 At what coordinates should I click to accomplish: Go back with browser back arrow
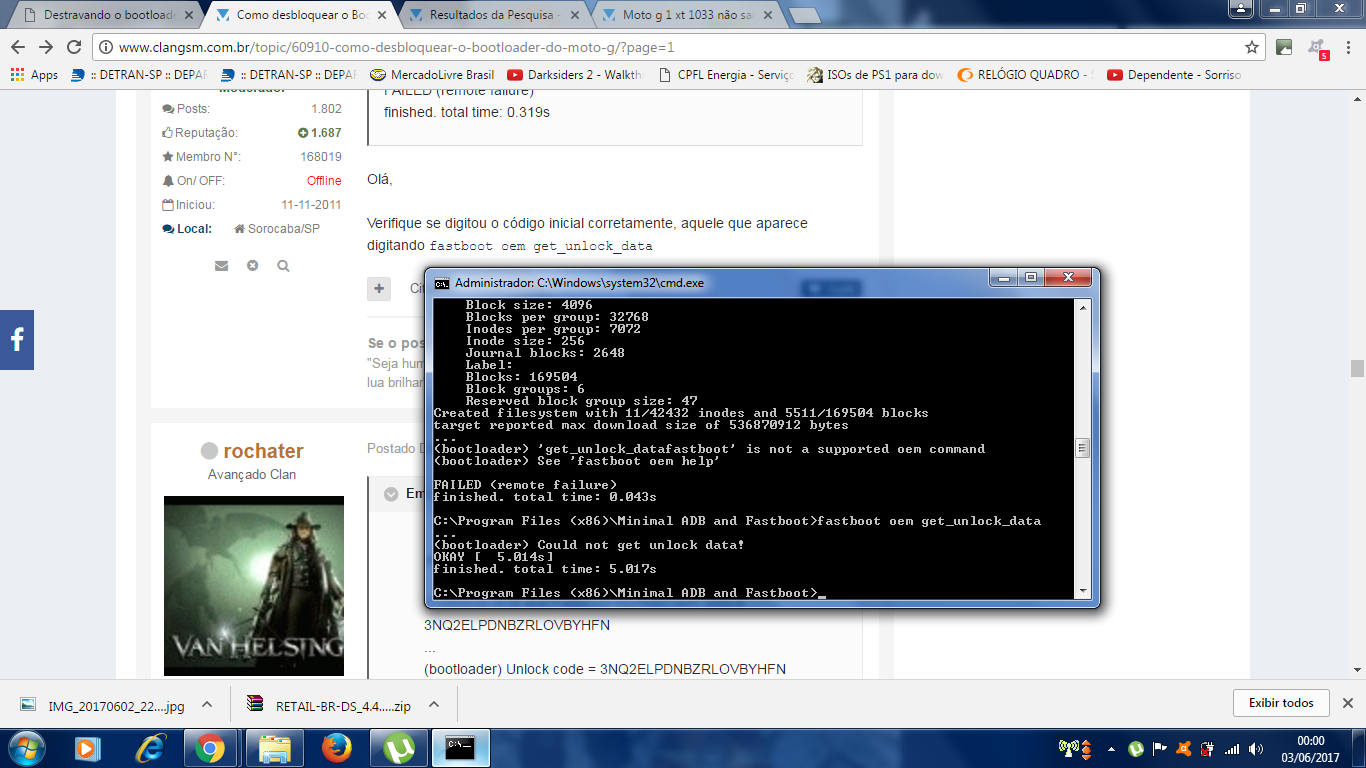pyautogui.click(x=19, y=47)
